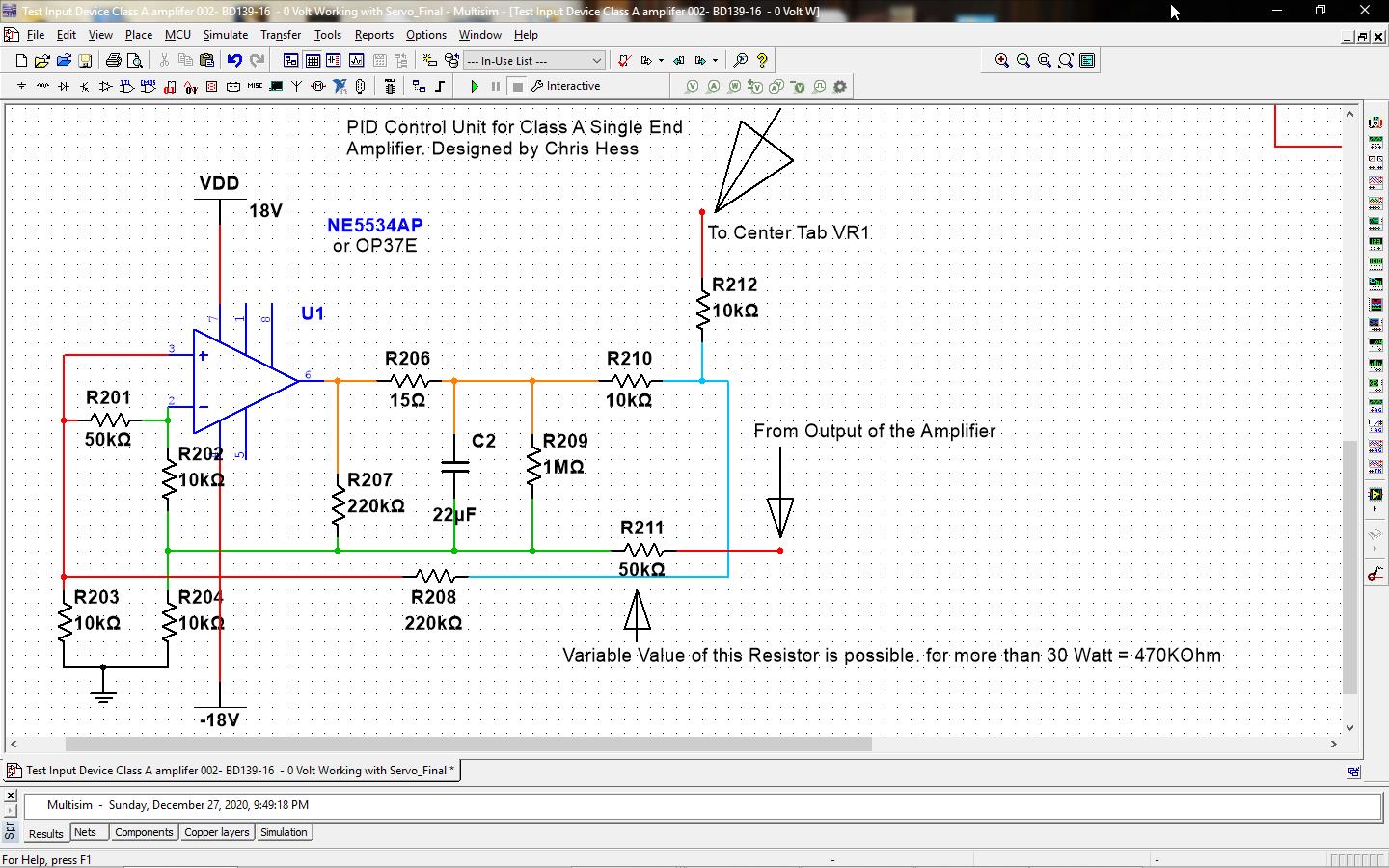Open the In-Use List dropdown

[x=534, y=60]
